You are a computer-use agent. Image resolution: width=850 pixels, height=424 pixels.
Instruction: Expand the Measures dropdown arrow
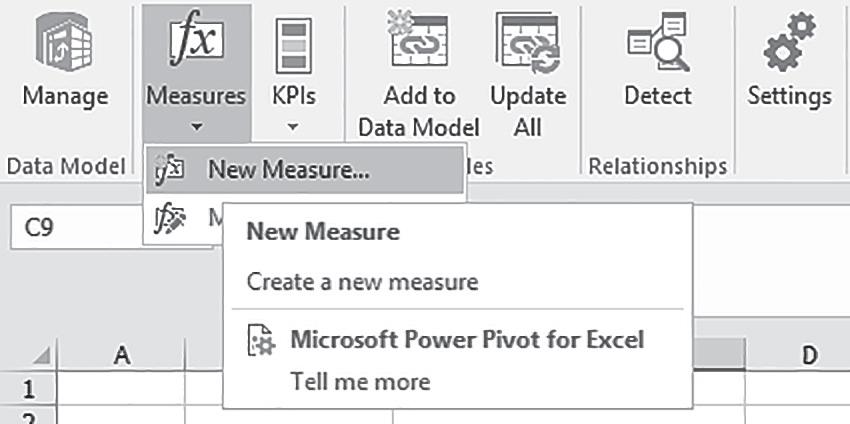(196, 127)
